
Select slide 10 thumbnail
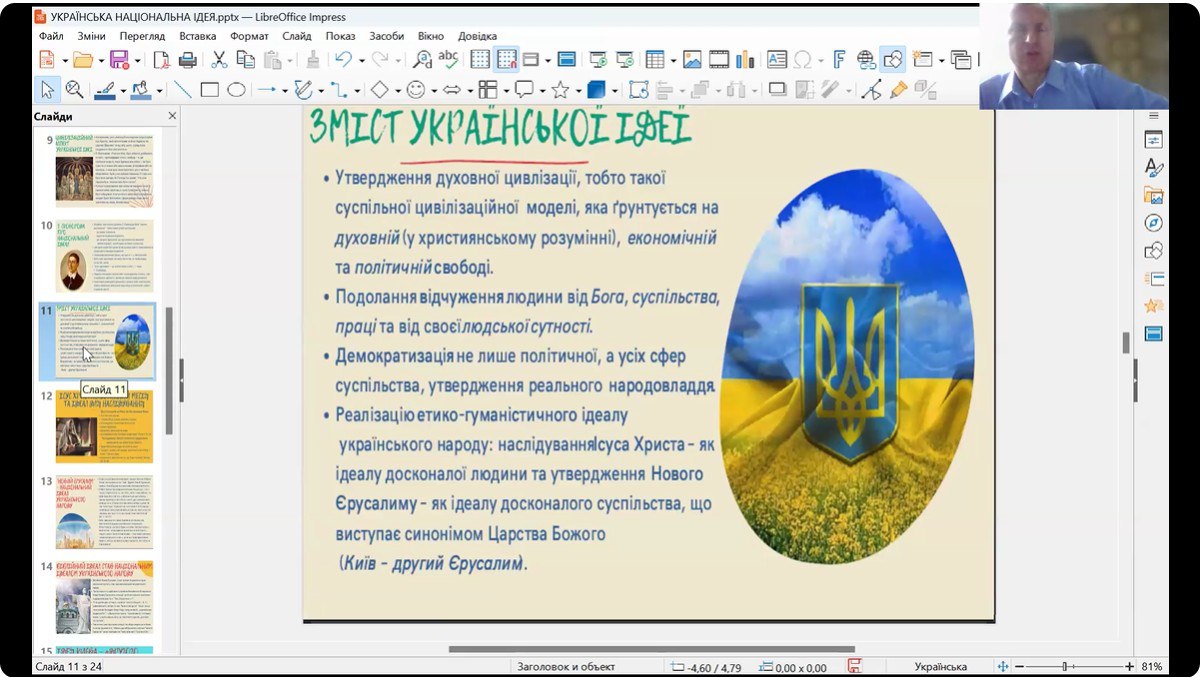click(x=104, y=256)
